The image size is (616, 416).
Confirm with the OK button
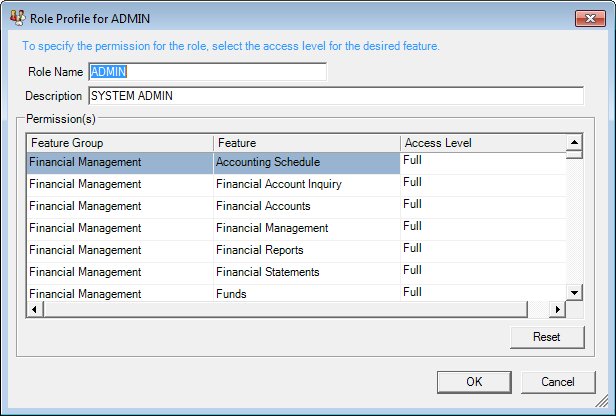(474, 382)
